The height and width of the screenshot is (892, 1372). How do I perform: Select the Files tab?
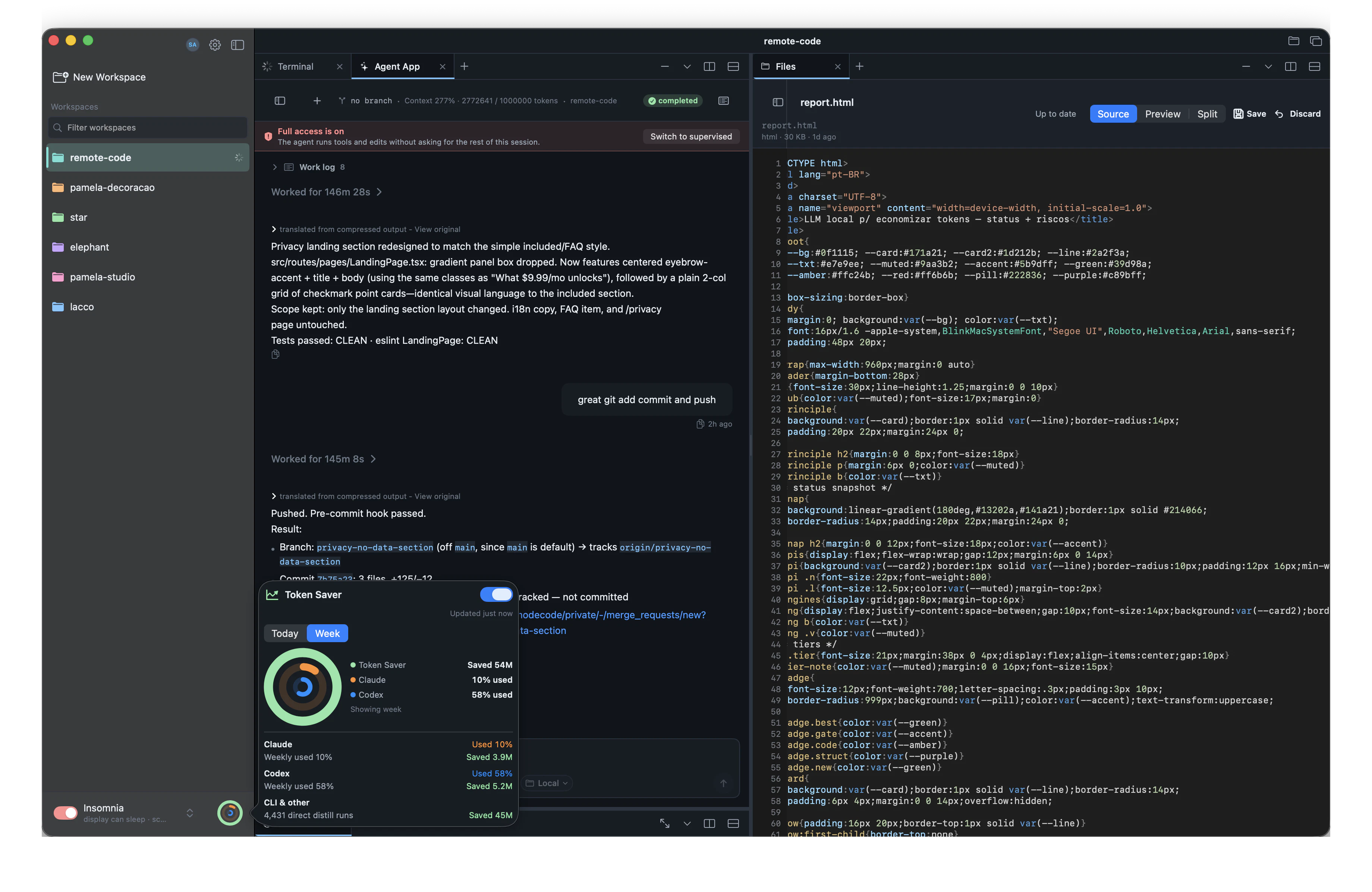tap(785, 66)
